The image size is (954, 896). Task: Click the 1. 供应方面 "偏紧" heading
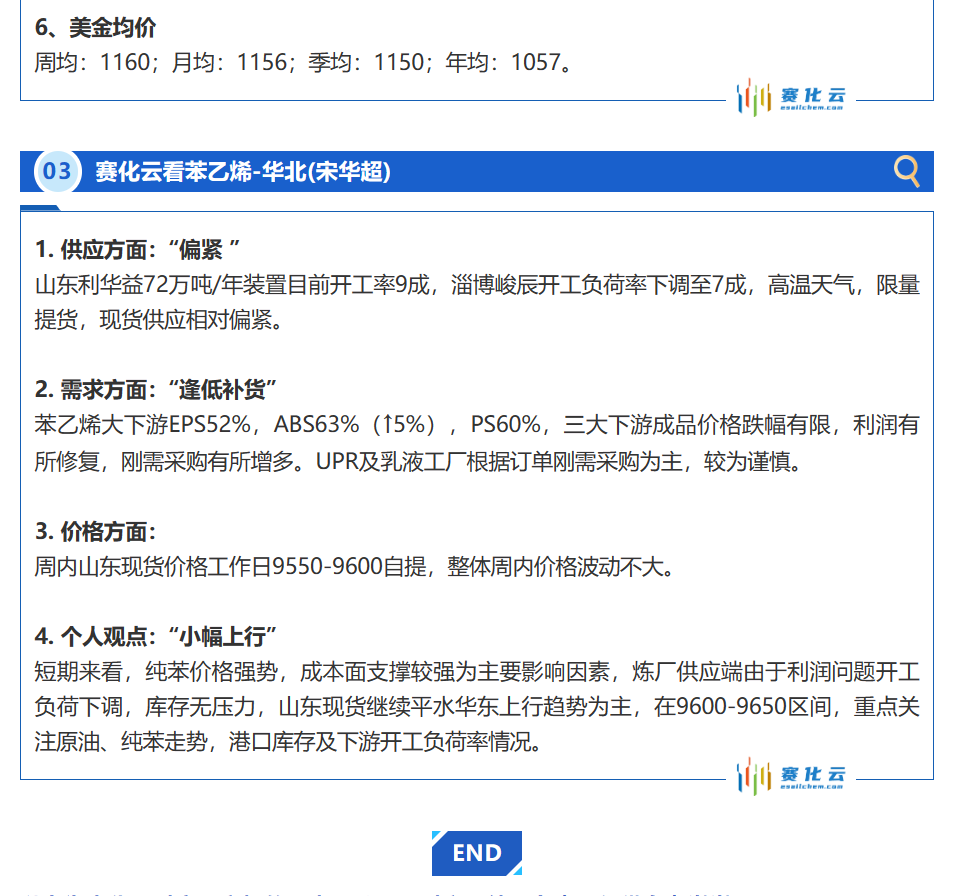[138, 248]
